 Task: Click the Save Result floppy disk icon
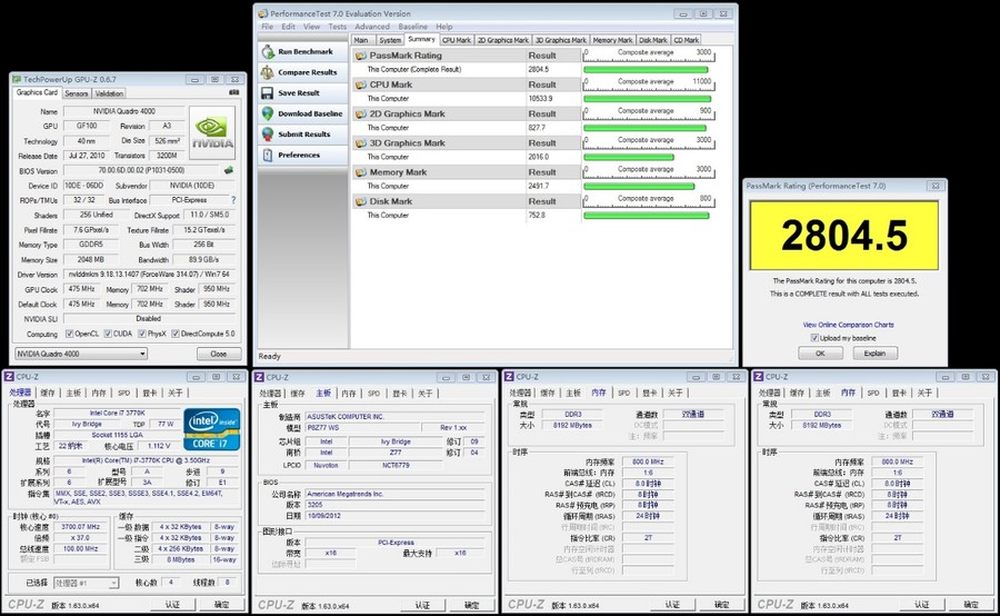click(x=268, y=93)
